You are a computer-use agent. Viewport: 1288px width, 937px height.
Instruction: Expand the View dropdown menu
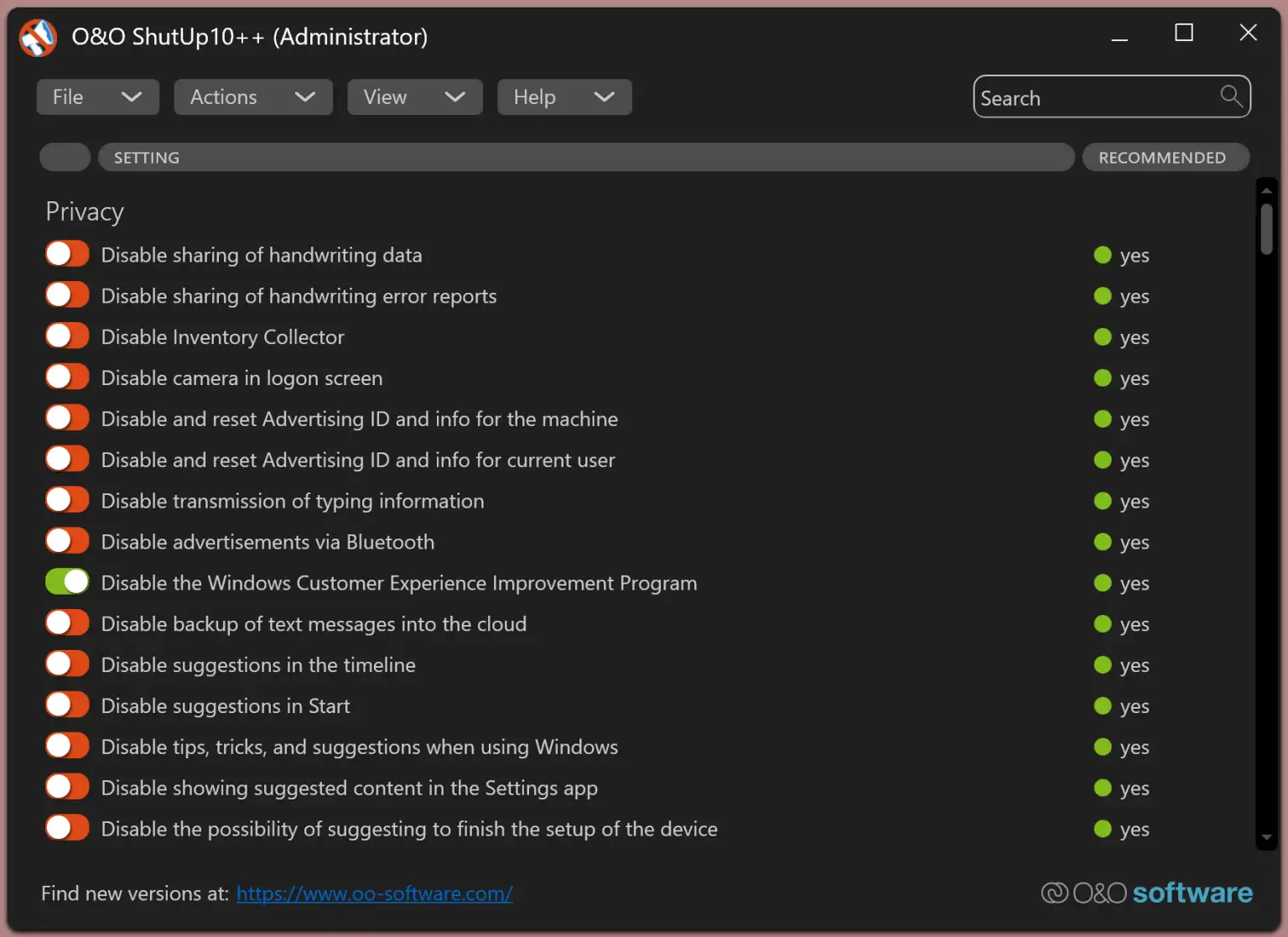(415, 97)
